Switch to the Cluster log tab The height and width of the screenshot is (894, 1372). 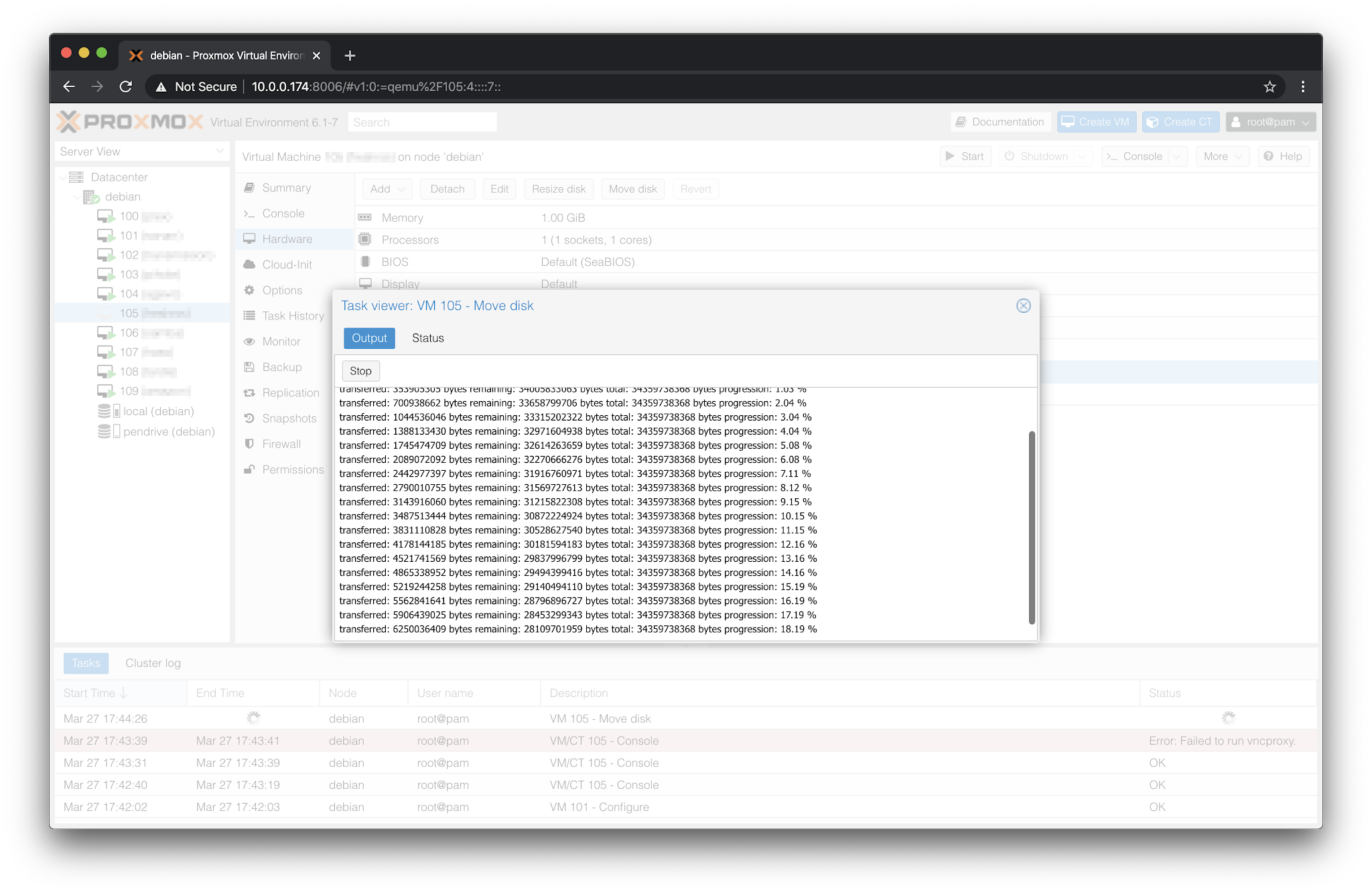pos(153,663)
